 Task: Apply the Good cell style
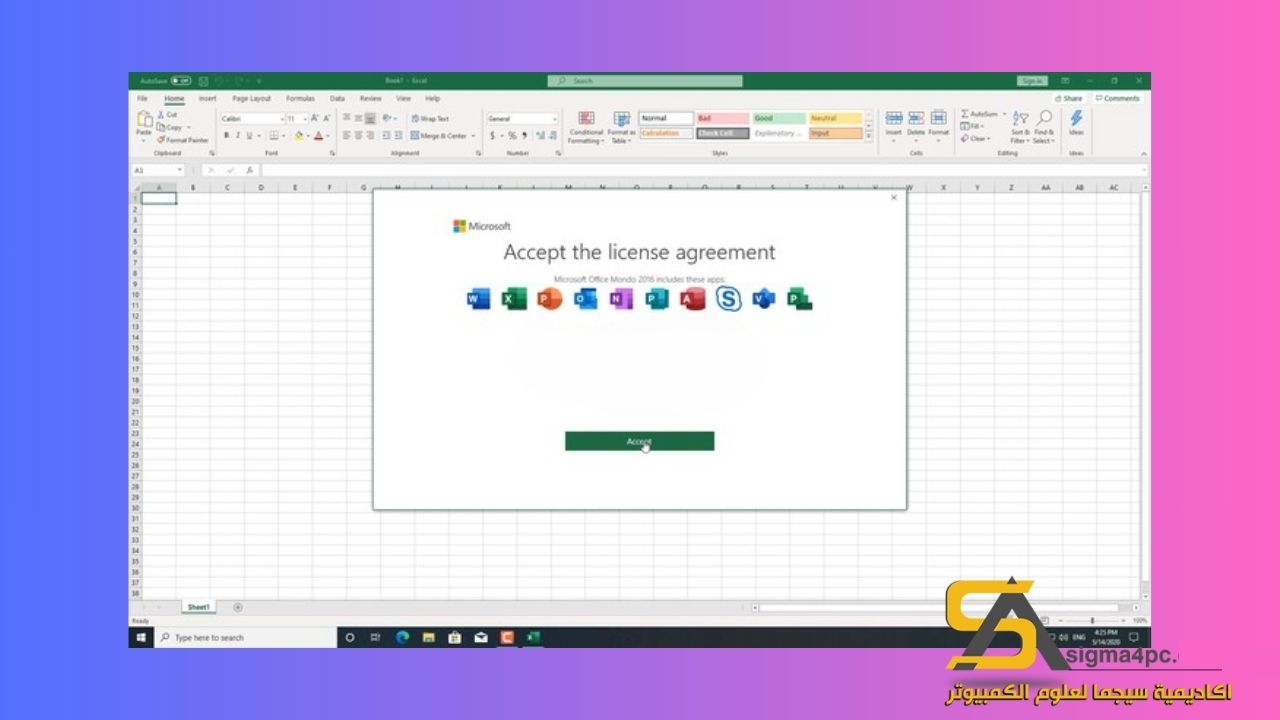(x=779, y=118)
